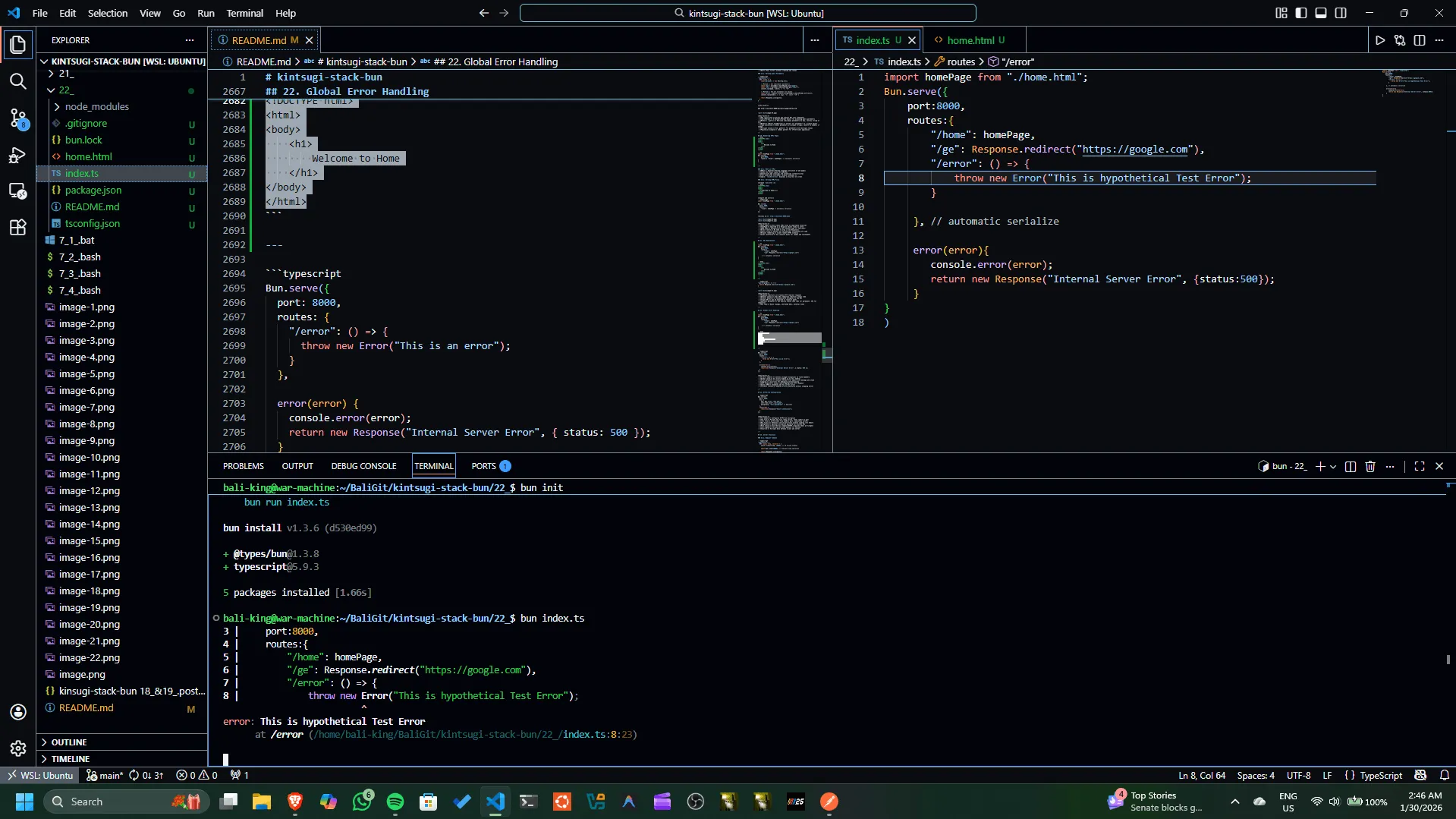This screenshot has height=819, width=1456.
Task: Expand the OUTLINE section
Action: (x=69, y=742)
